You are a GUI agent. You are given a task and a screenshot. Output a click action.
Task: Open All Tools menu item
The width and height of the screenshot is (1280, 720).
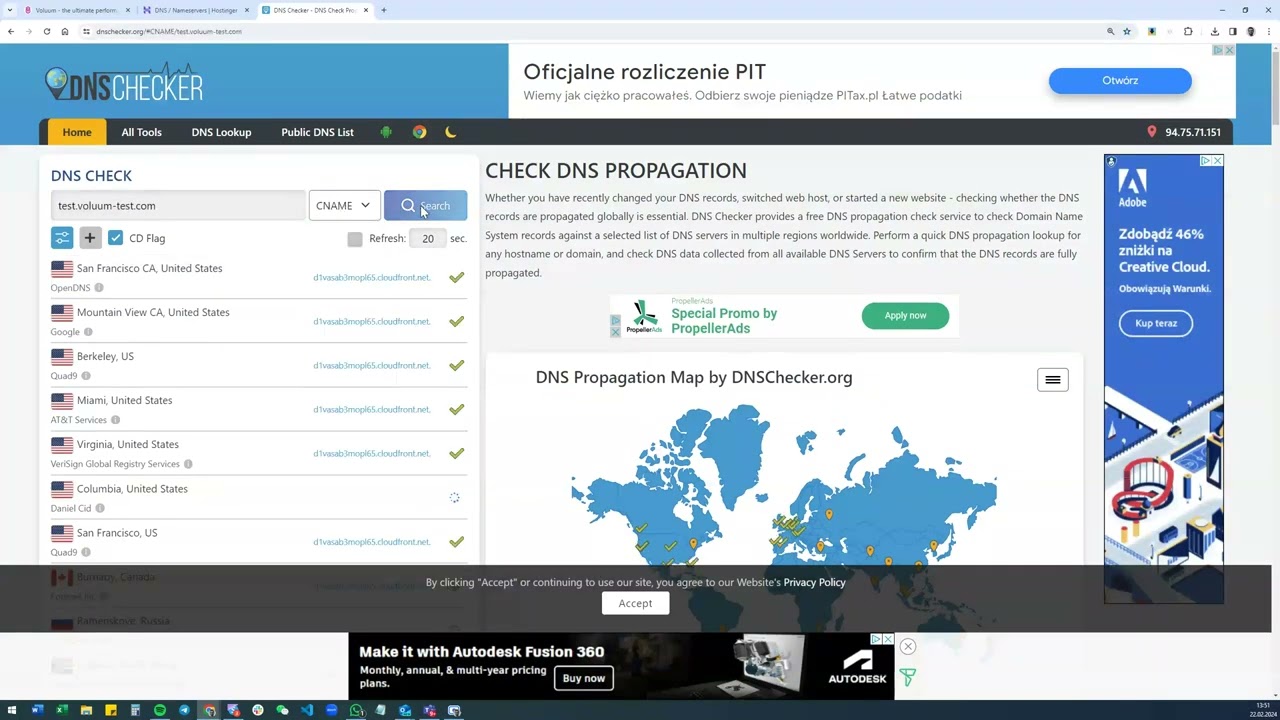point(141,132)
